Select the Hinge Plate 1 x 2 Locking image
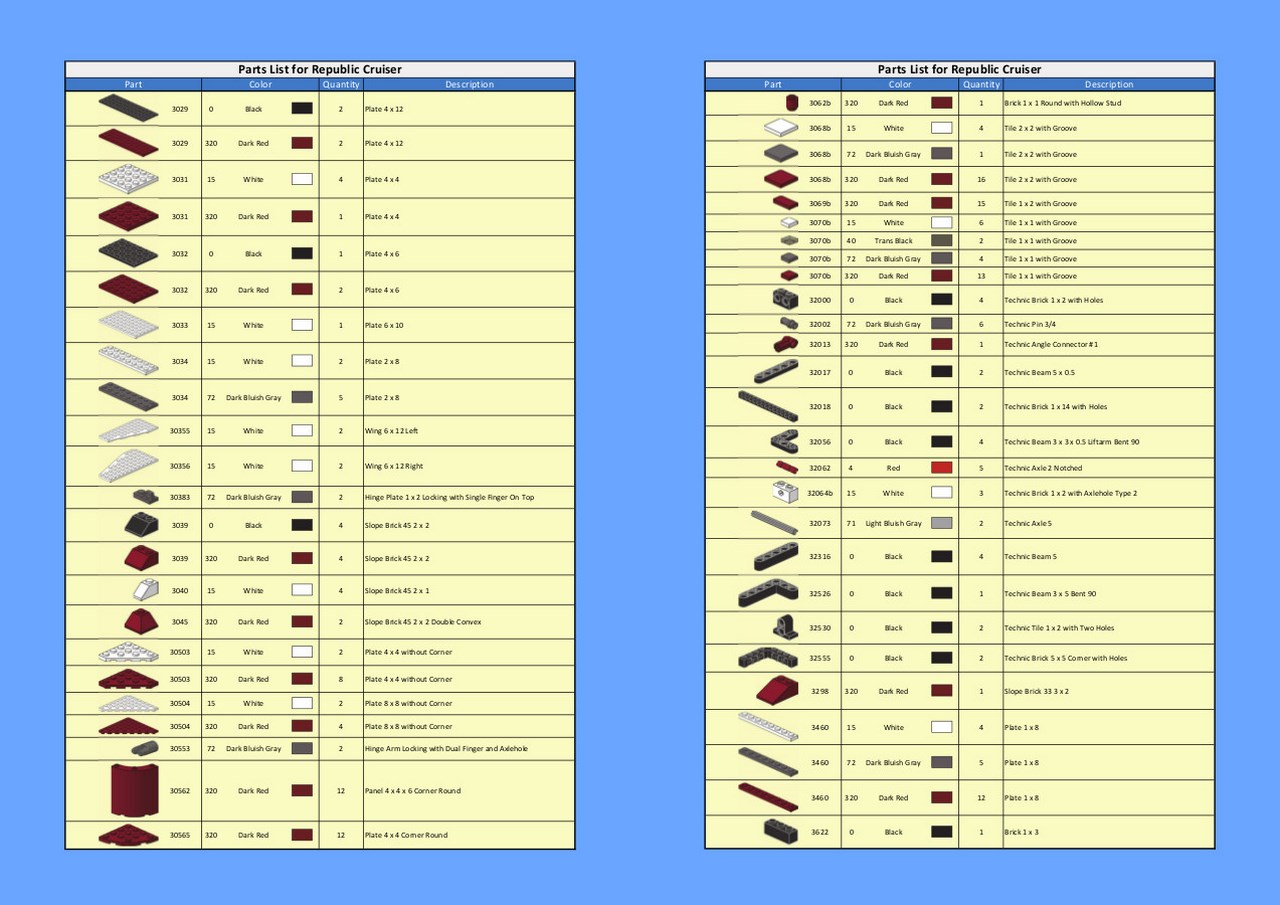 tap(146, 496)
